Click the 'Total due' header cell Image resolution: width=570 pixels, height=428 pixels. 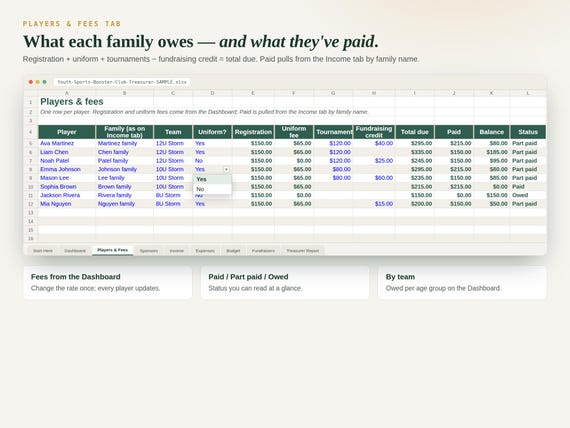pos(415,132)
